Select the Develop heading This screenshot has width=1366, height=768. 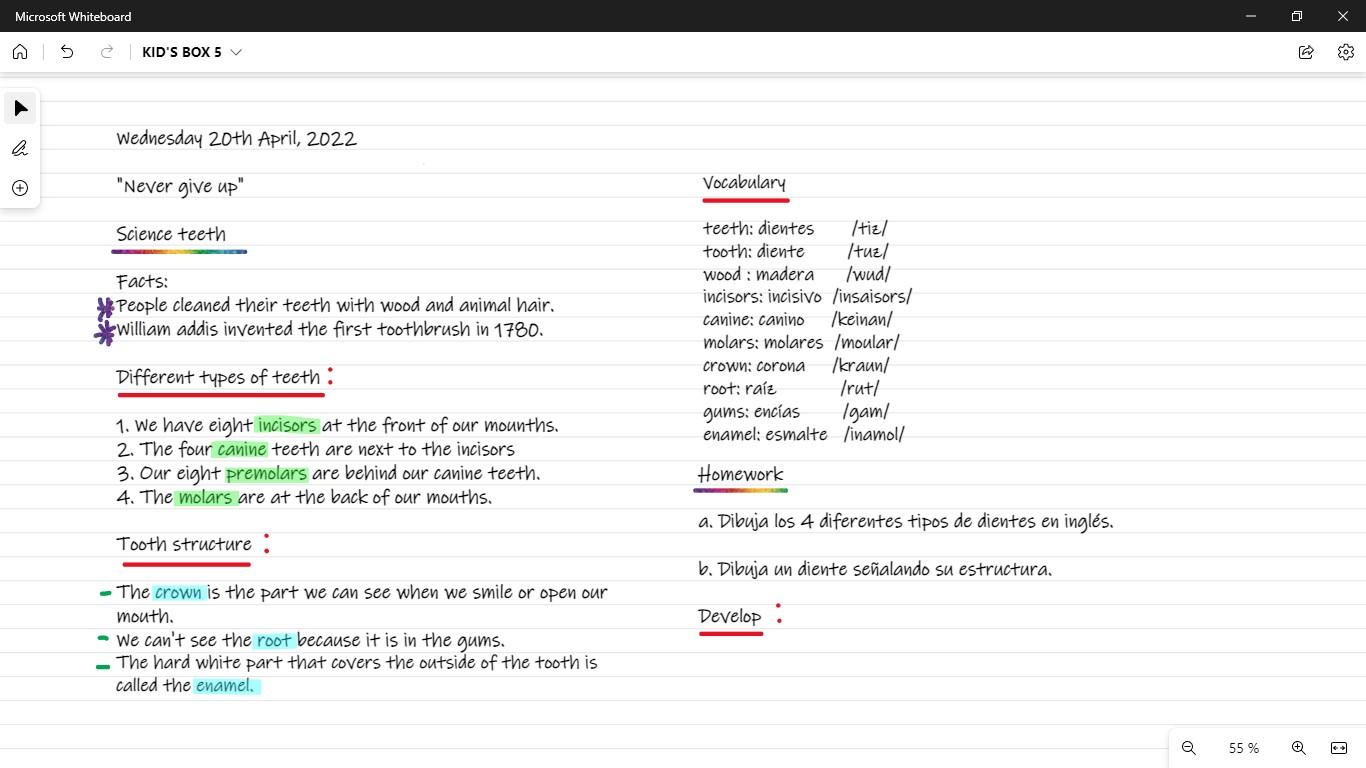tap(730, 616)
